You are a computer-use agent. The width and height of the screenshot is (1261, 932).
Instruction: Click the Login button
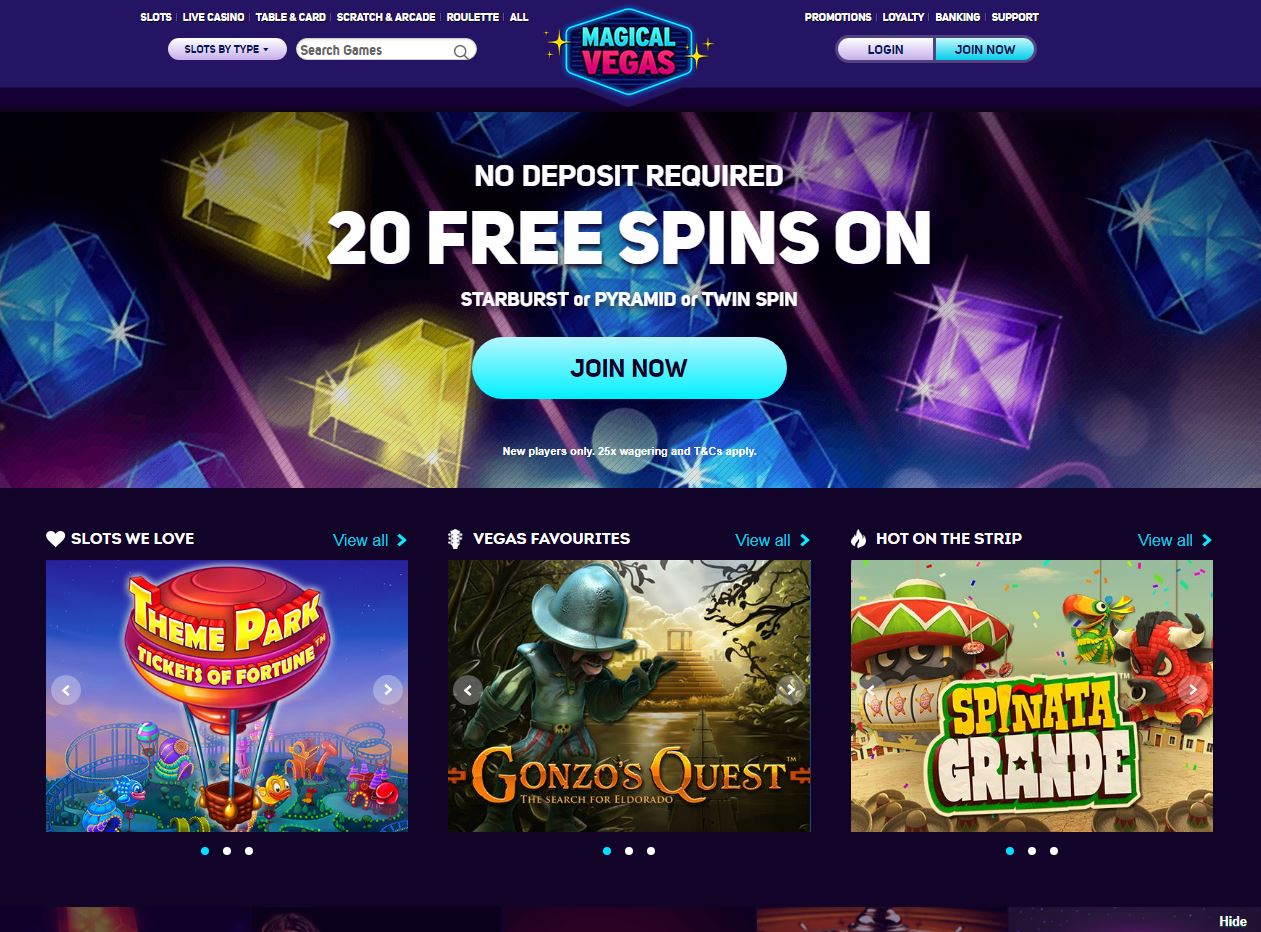click(x=885, y=49)
